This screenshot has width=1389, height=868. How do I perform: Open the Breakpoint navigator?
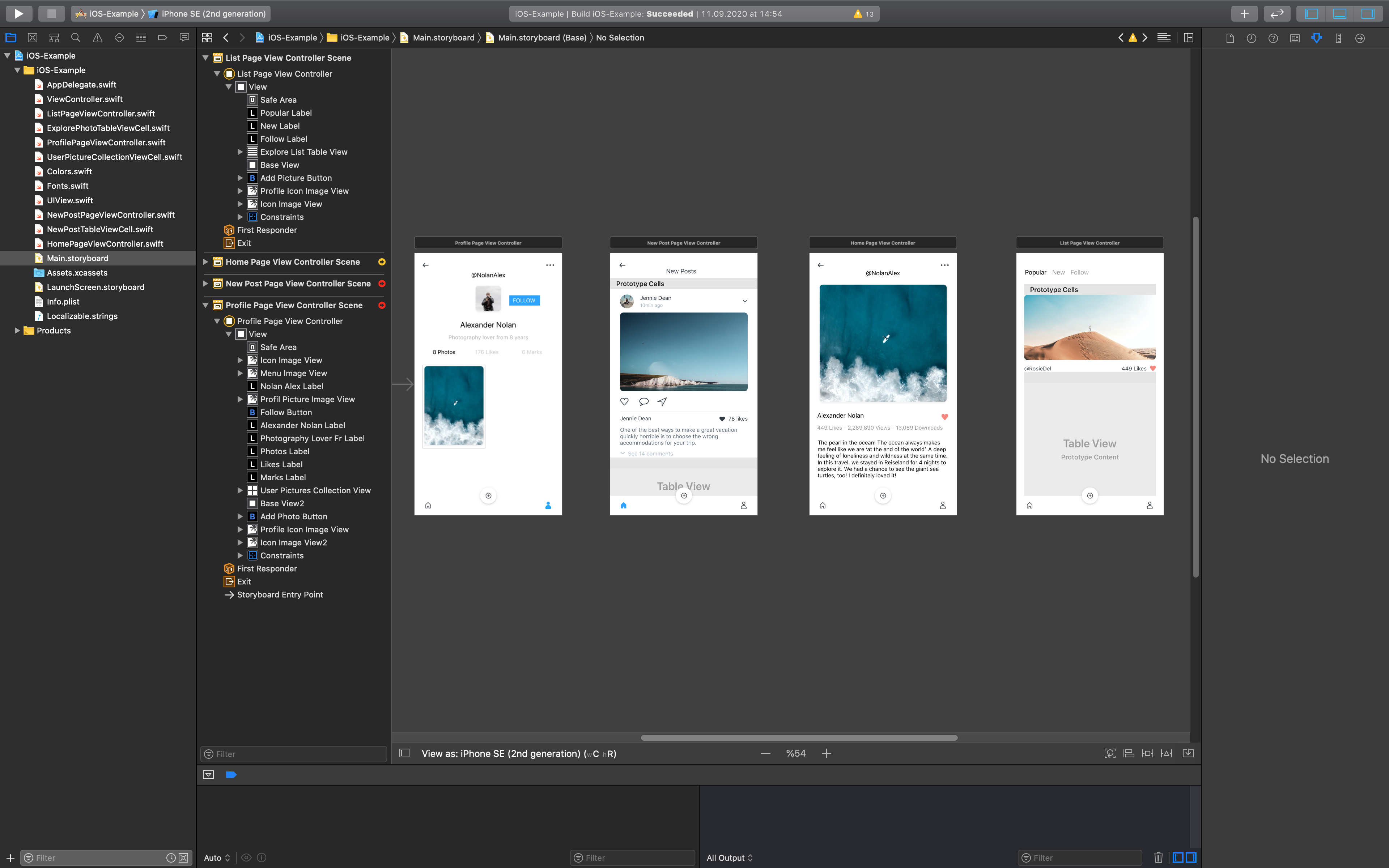coord(162,38)
